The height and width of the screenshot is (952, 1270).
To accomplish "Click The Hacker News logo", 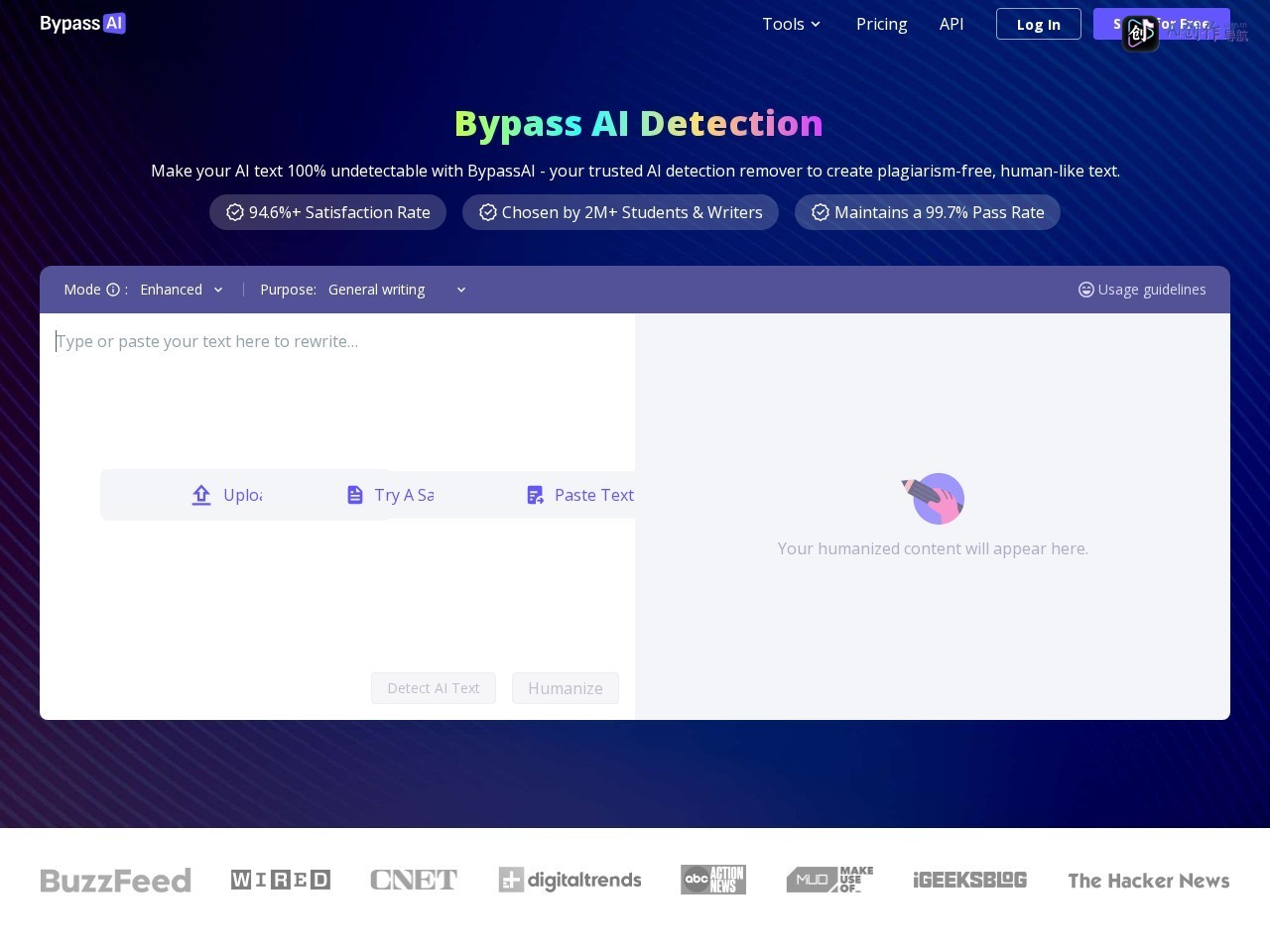I will pos(1149,881).
